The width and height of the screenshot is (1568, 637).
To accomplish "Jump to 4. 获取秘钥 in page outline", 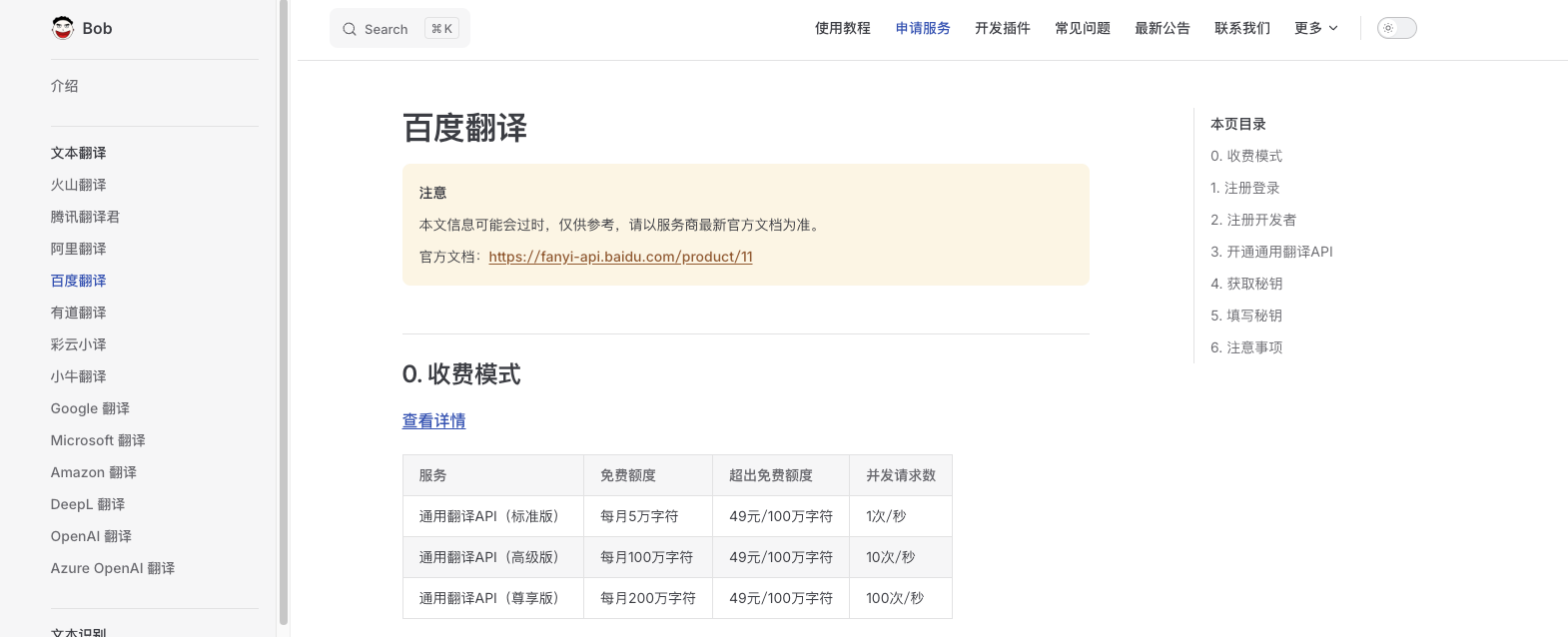I will pos(1246,284).
